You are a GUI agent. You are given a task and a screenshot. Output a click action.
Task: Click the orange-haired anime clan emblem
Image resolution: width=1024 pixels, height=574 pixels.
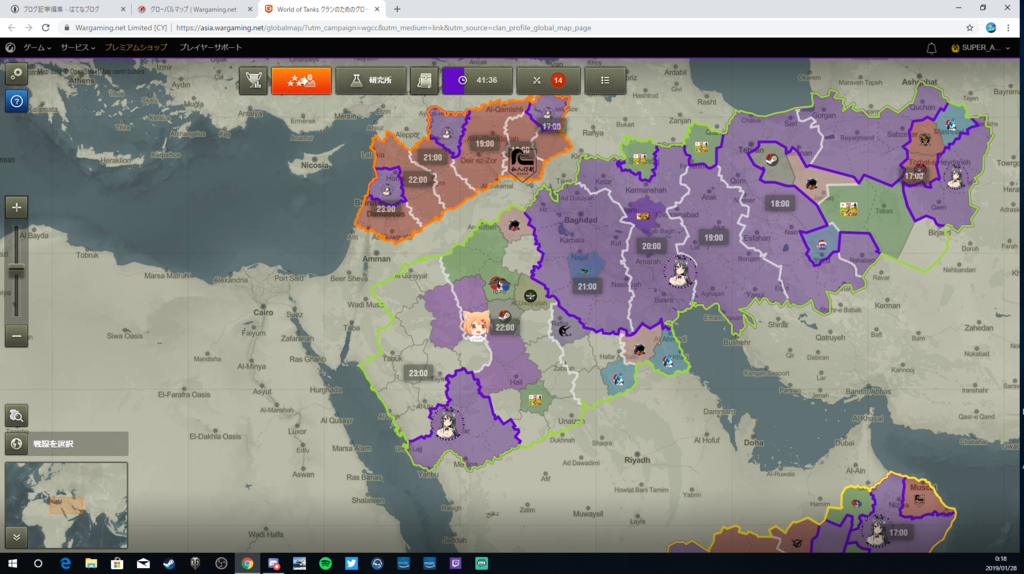coord(474,326)
